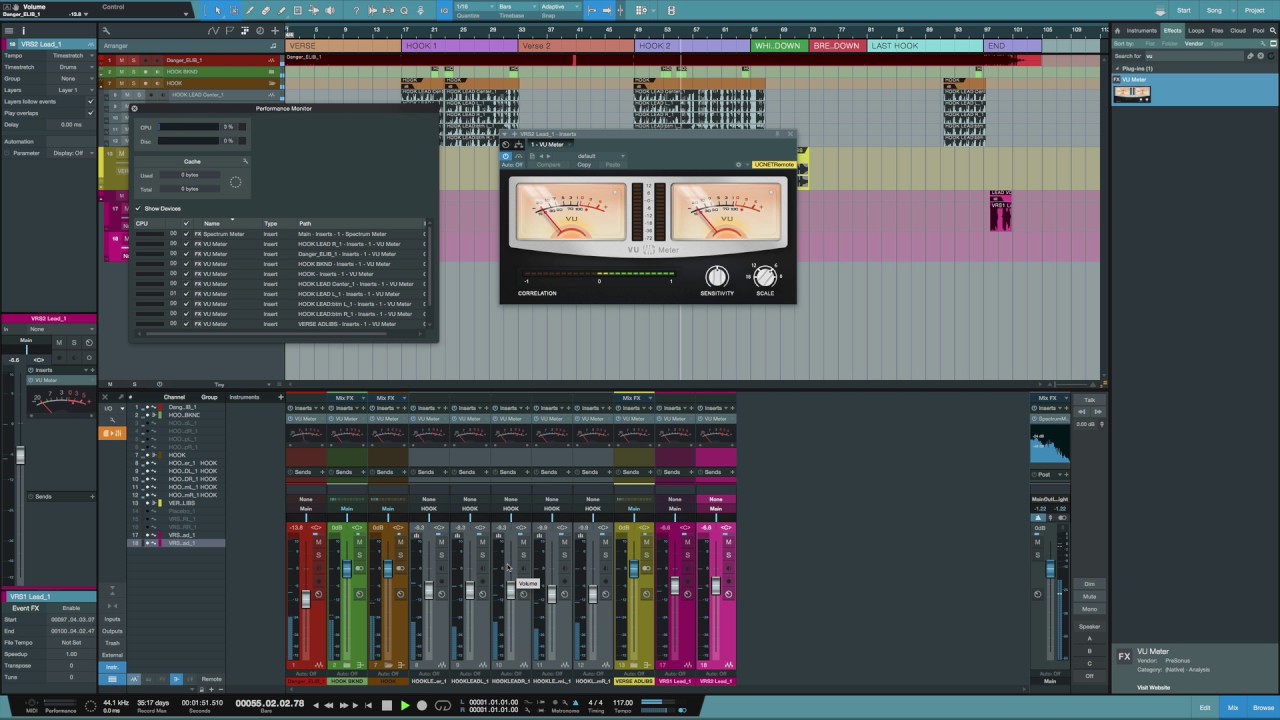
Task: Select the VU Meter thumbnail in browser
Action: tap(1132, 93)
